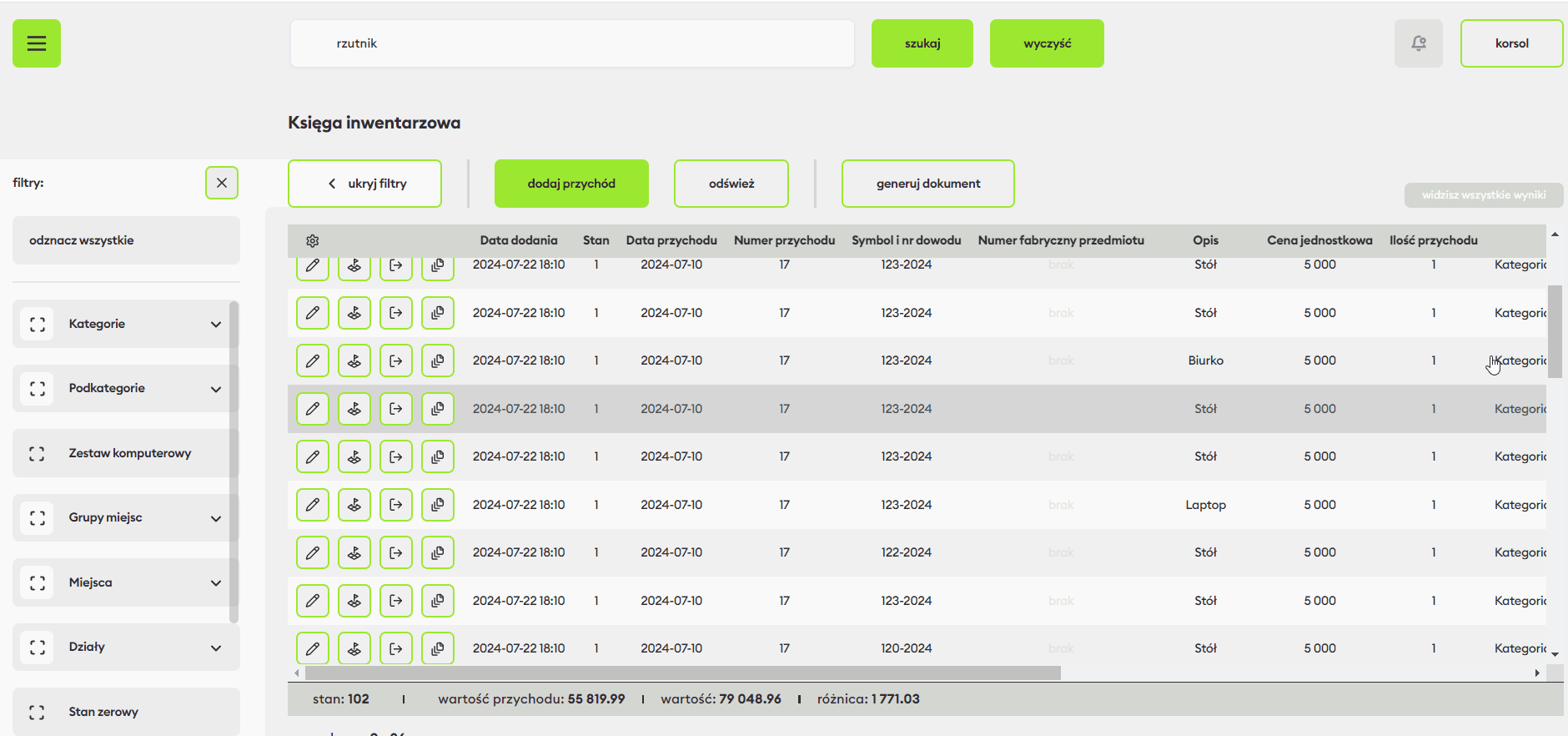Click the table's horizontal scrollbar
This screenshot has width=1568, height=736.
(x=682, y=673)
